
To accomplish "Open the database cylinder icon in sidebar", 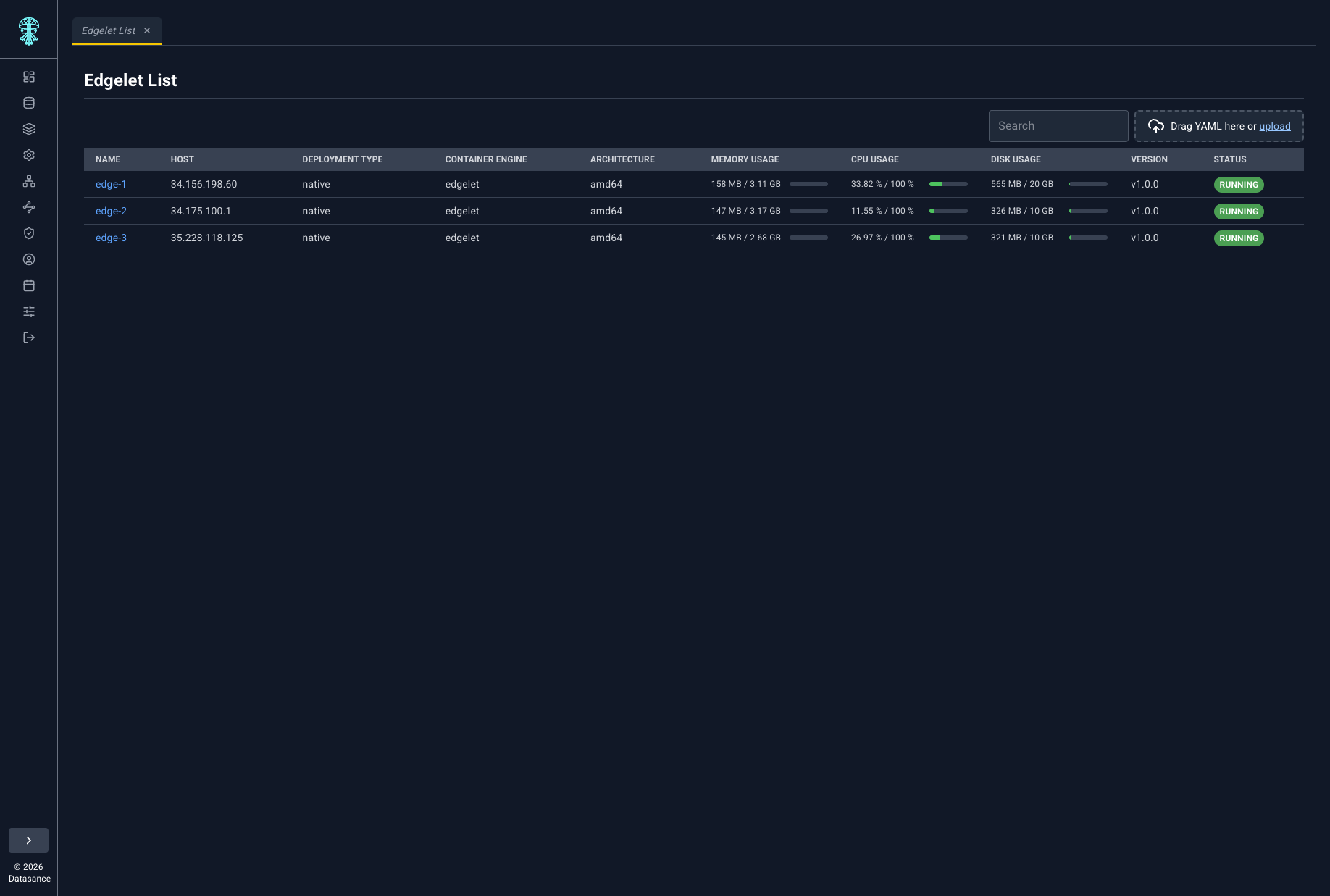I will pos(29,103).
